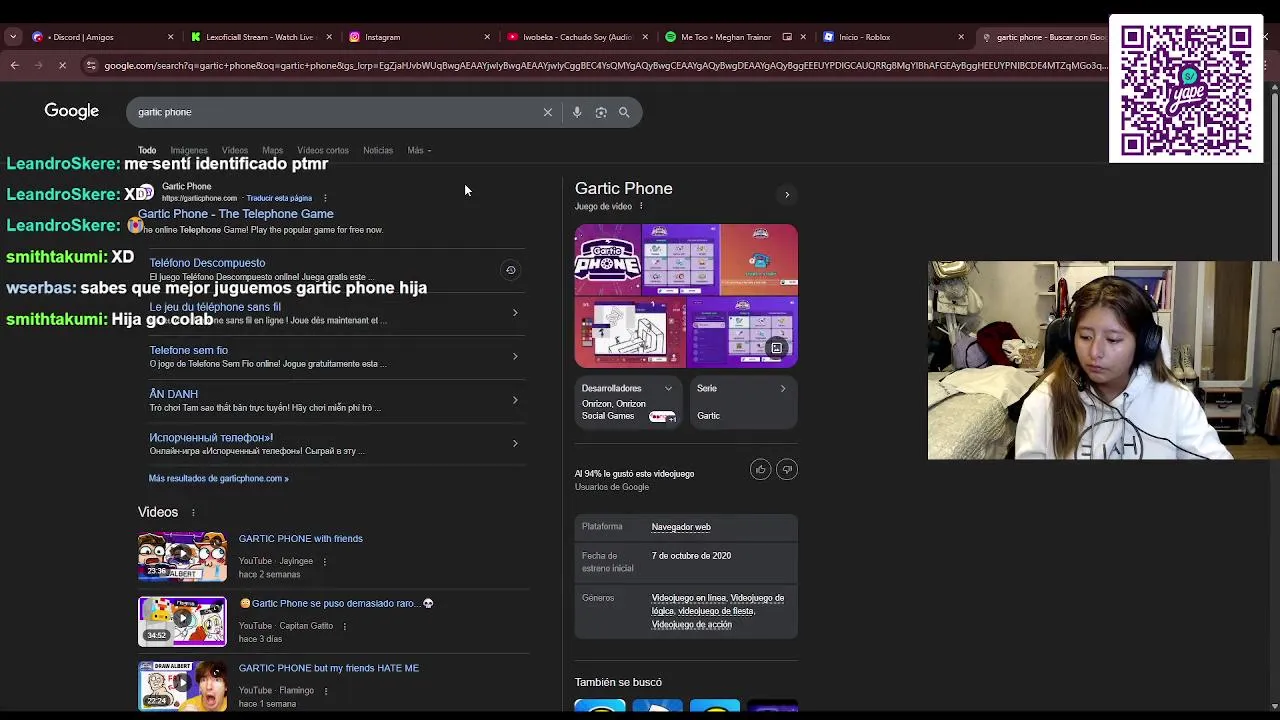Expand arrow for Telefone sem fio row

(x=515, y=356)
